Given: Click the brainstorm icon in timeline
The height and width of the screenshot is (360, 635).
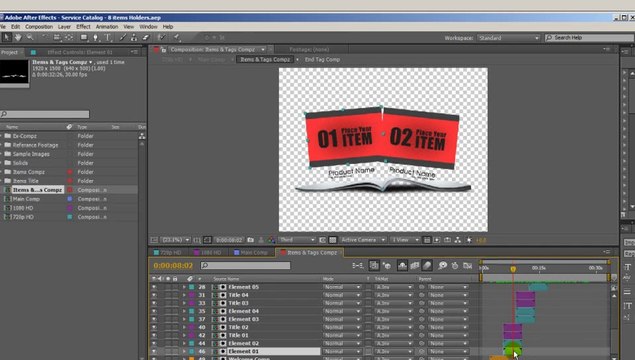Looking at the screenshot, I should tap(442, 265).
